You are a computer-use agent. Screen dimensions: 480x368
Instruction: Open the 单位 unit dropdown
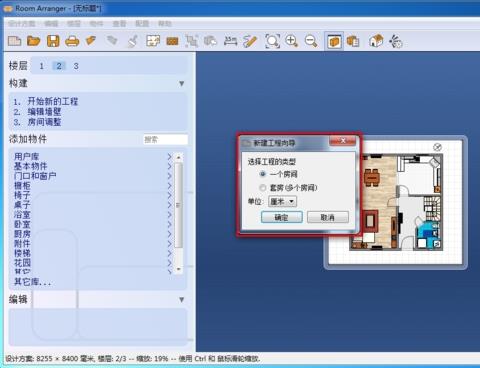click(282, 201)
